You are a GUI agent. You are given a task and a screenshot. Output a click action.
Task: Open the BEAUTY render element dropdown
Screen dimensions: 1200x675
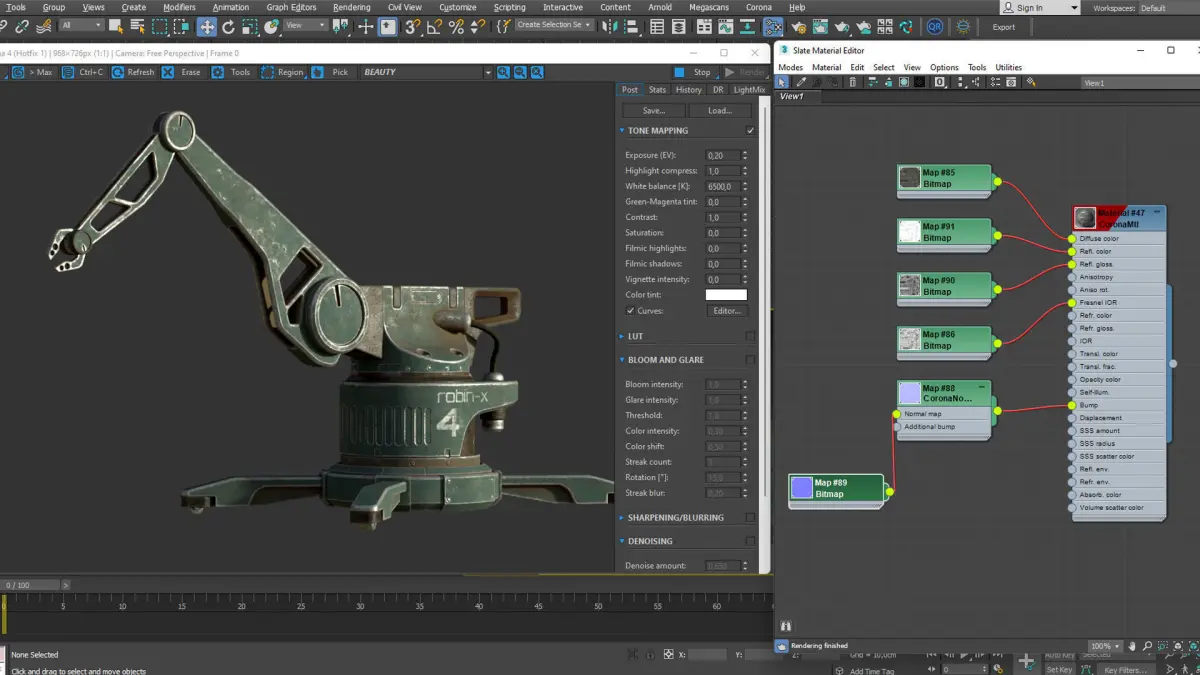click(x=488, y=72)
